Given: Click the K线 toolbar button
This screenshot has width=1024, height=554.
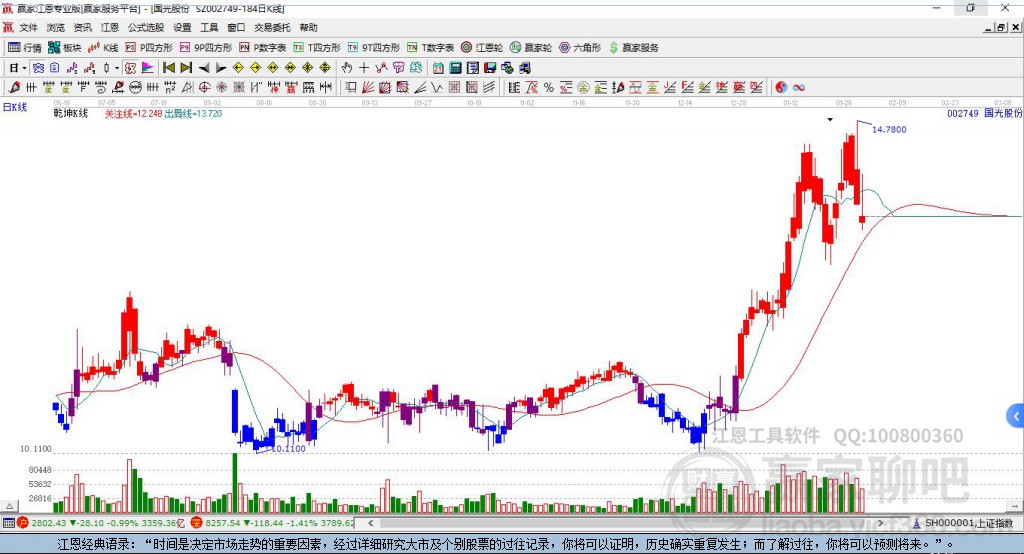Looking at the screenshot, I should [103, 48].
